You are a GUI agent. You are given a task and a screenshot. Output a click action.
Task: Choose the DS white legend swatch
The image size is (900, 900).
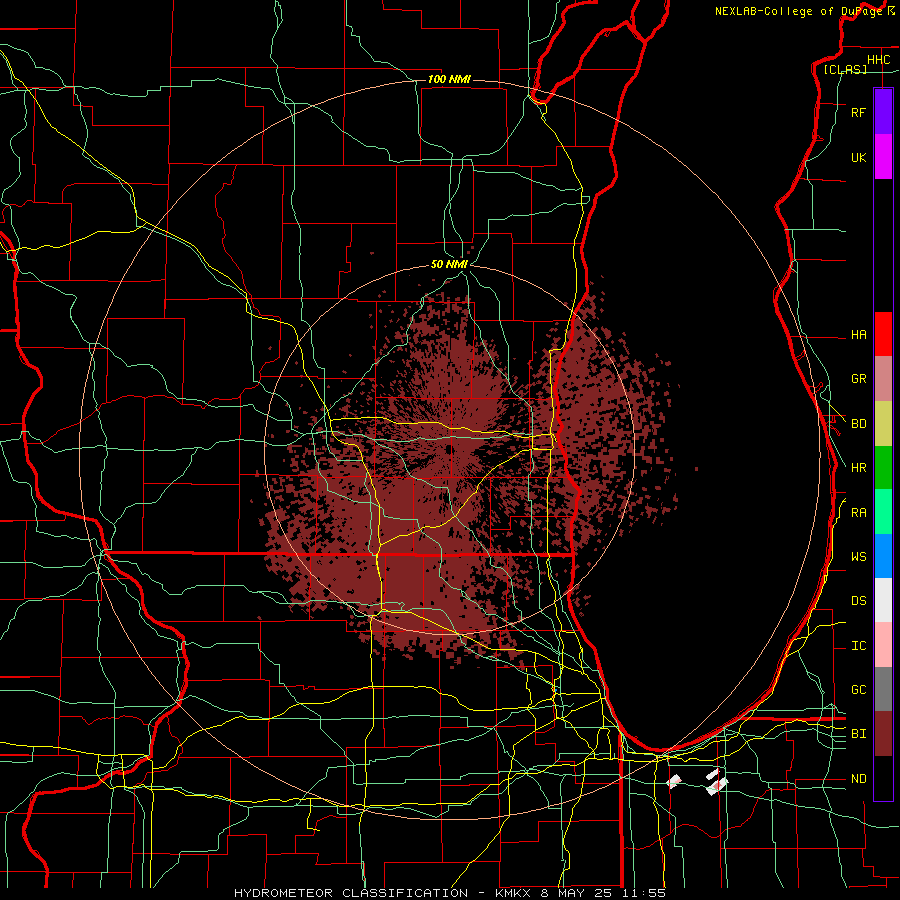[883, 600]
